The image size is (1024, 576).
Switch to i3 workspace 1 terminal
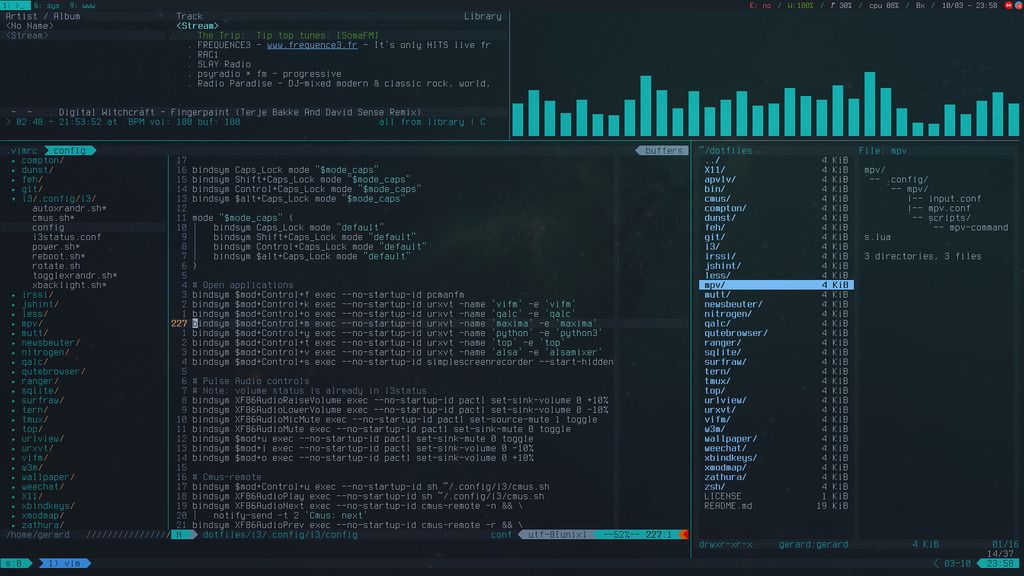pyautogui.click(x=14, y=5)
